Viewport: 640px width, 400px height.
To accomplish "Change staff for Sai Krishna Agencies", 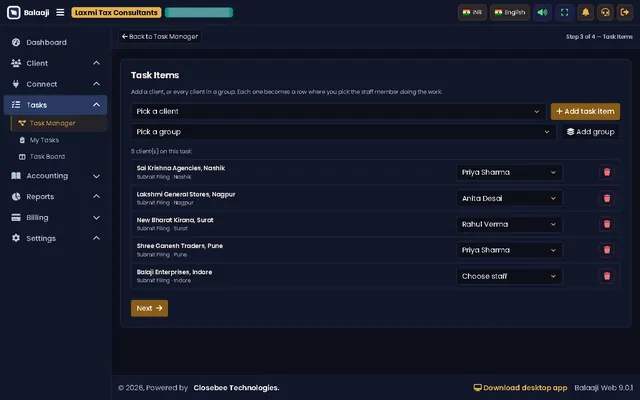I will pos(509,172).
